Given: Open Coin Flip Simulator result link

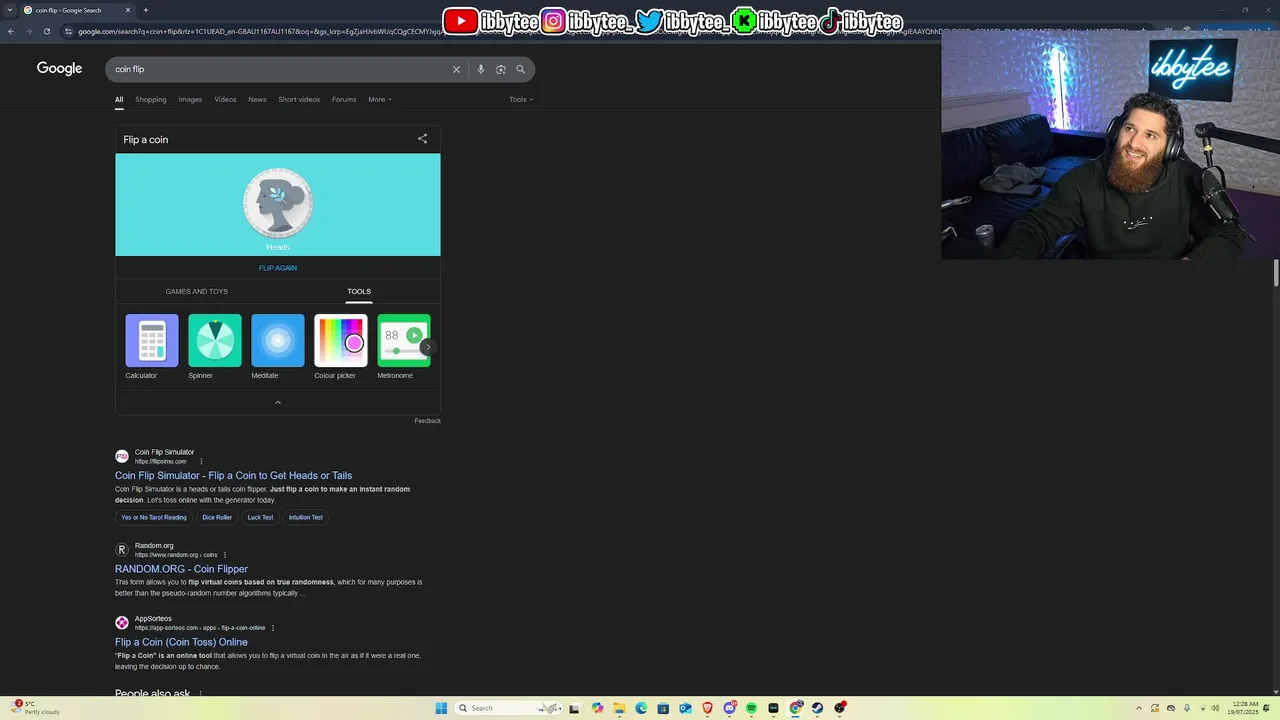Looking at the screenshot, I should [x=233, y=476].
